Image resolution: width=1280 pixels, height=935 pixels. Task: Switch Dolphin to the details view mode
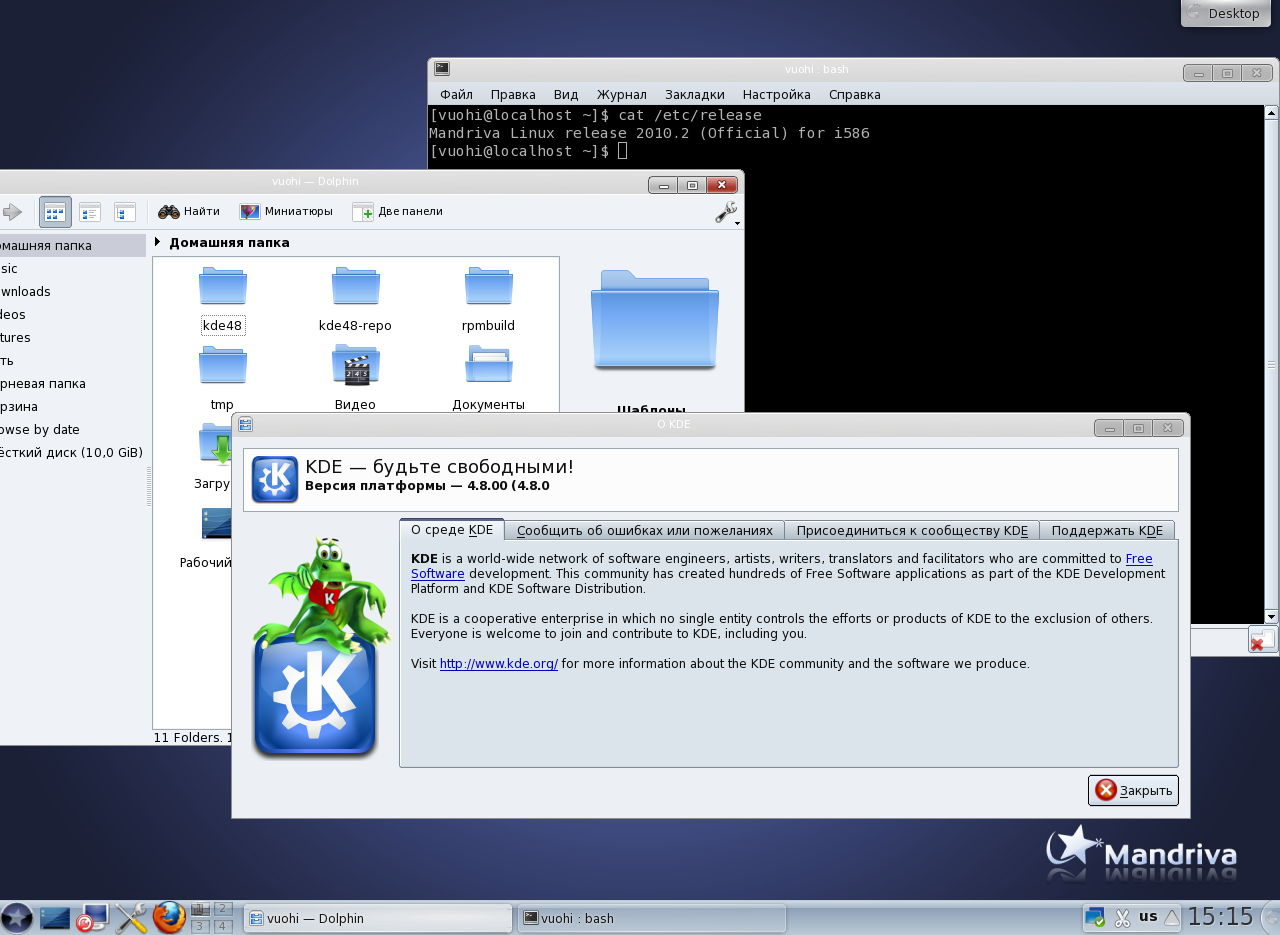pyautogui.click(x=125, y=212)
